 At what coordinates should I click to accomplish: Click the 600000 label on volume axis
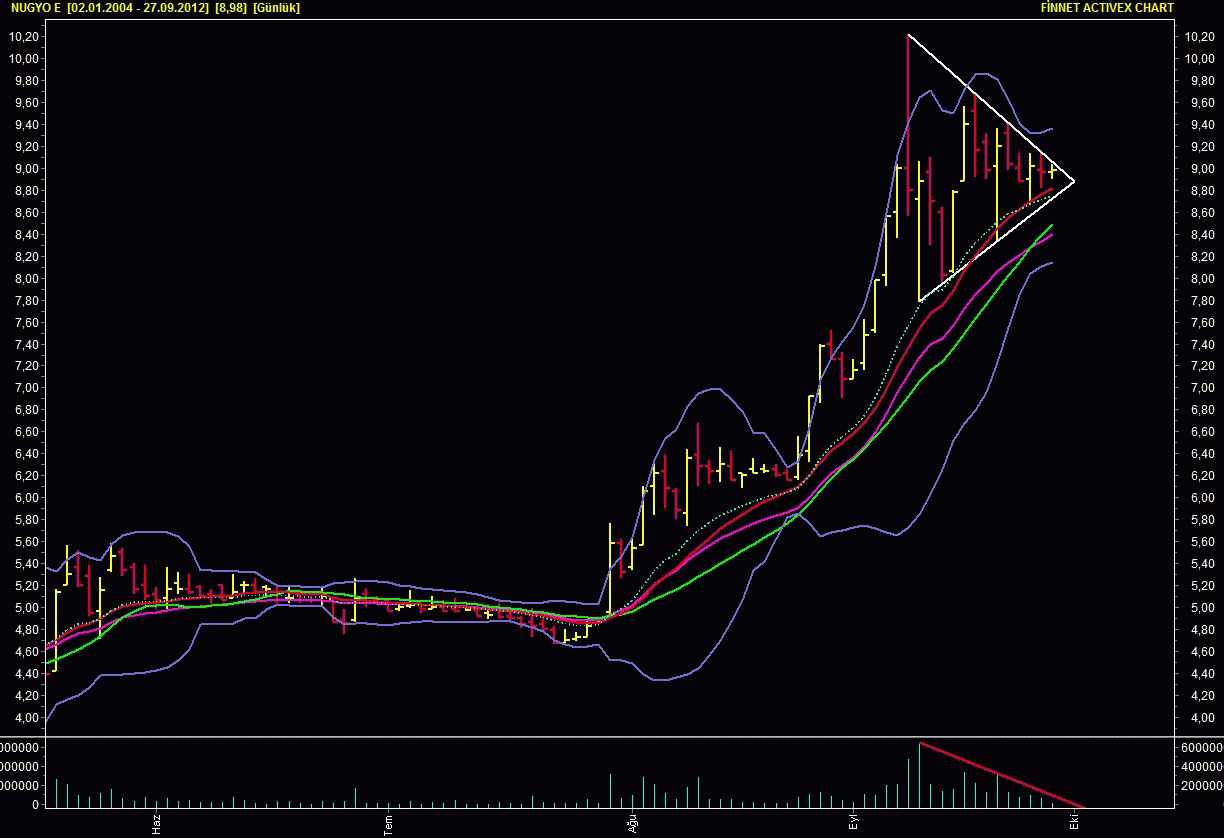[1201, 748]
